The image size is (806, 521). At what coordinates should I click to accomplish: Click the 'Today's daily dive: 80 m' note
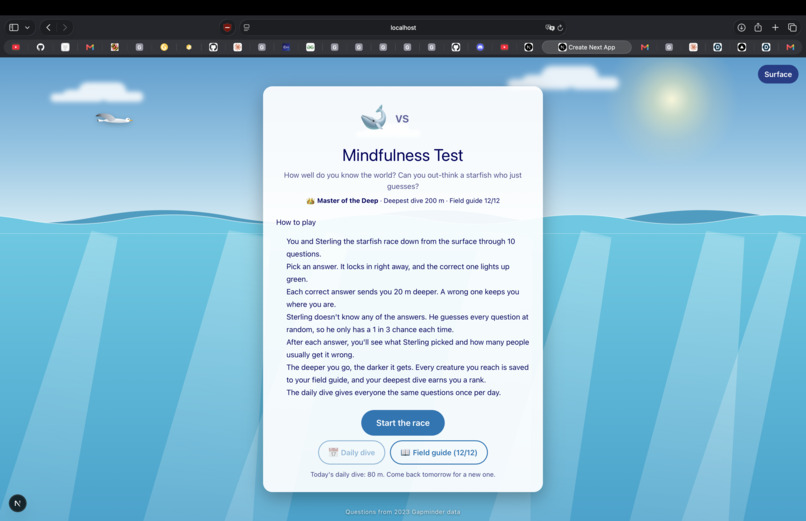point(402,475)
